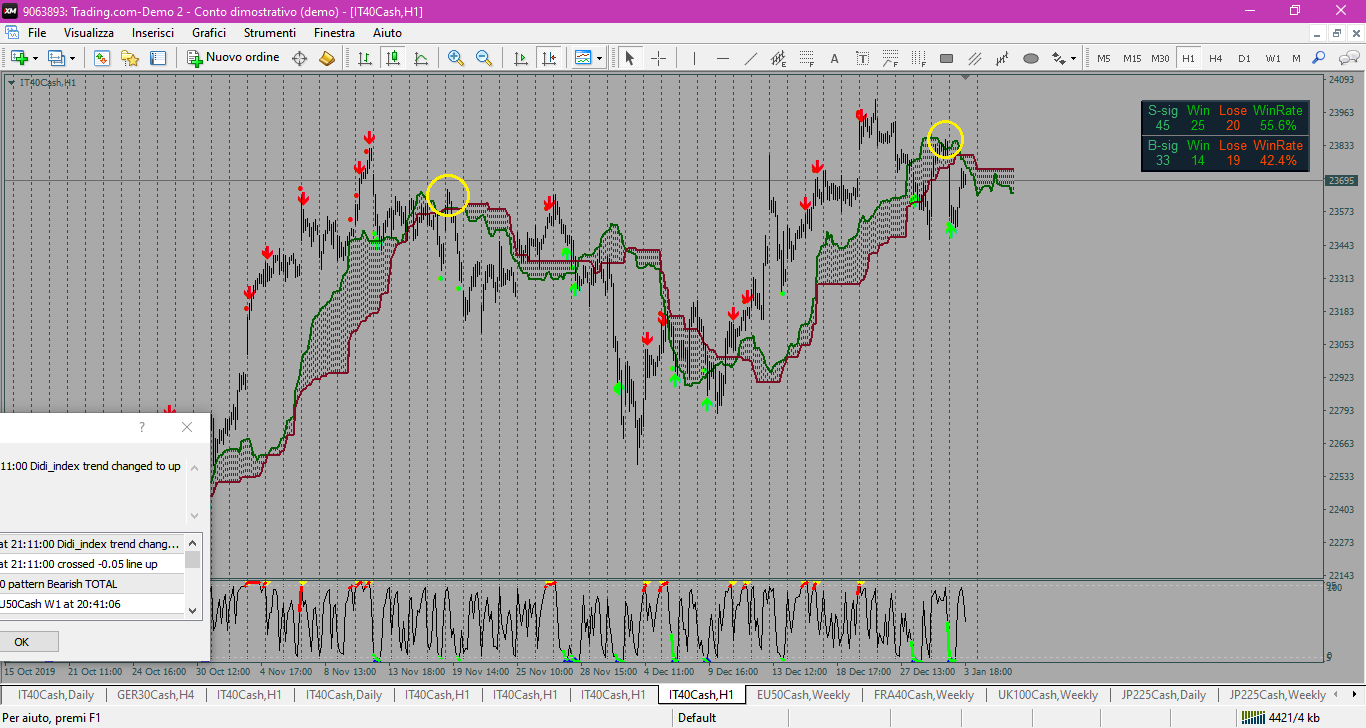The width and height of the screenshot is (1366, 728).
Task: Switch chart to candlesticks
Action: click(x=394, y=58)
